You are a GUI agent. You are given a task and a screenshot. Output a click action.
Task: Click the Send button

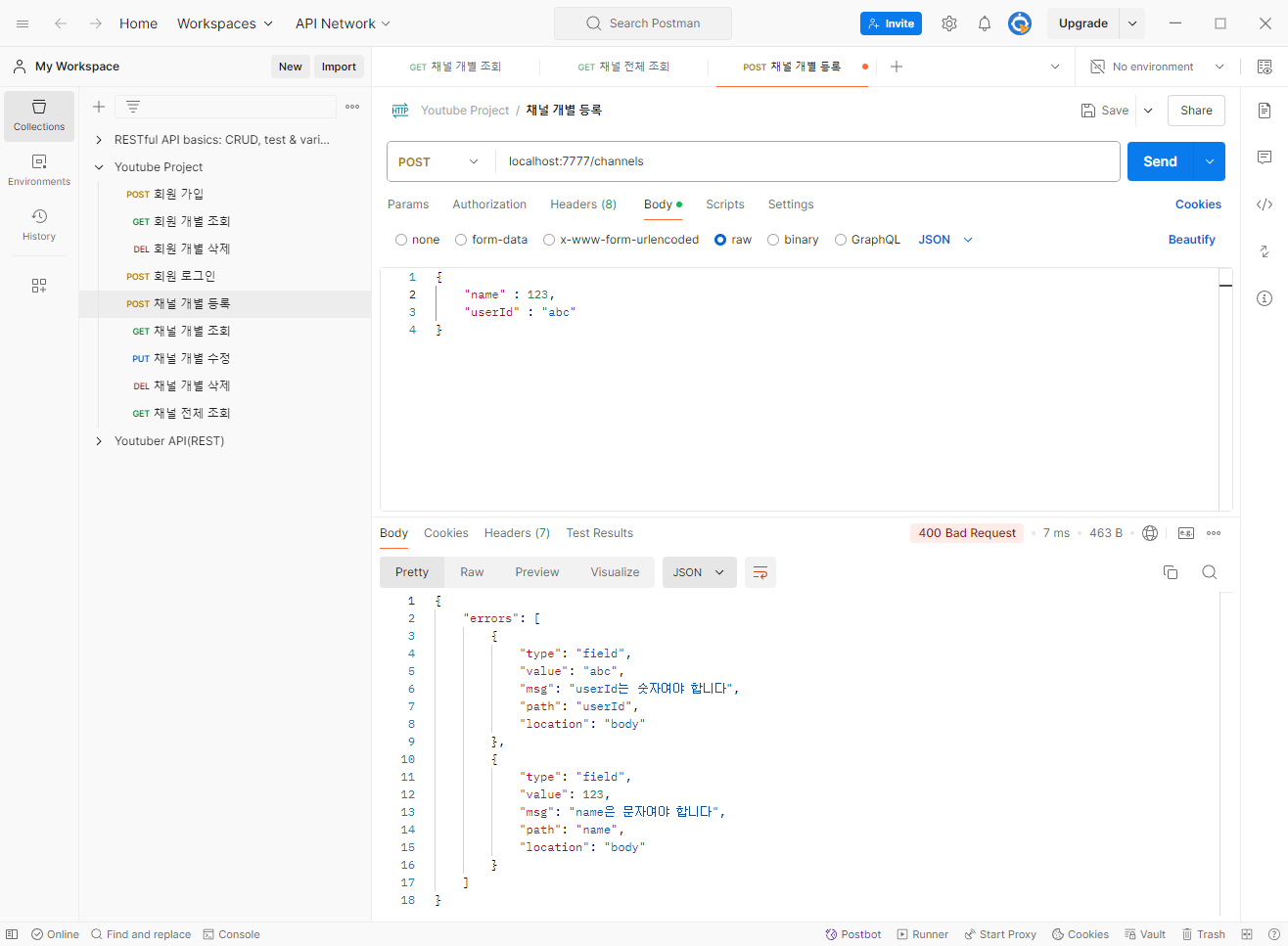pyautogui.click(x=1161, y=161)
